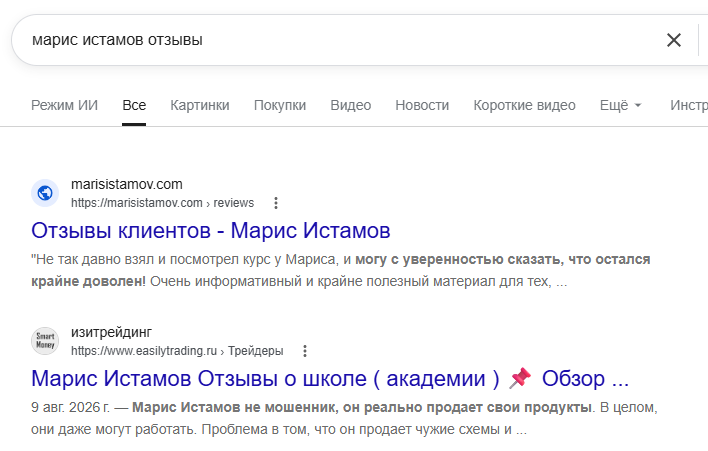Open the 'Новости' tab
This screenshot has width=708, height=451.
[x=422, y=105]
